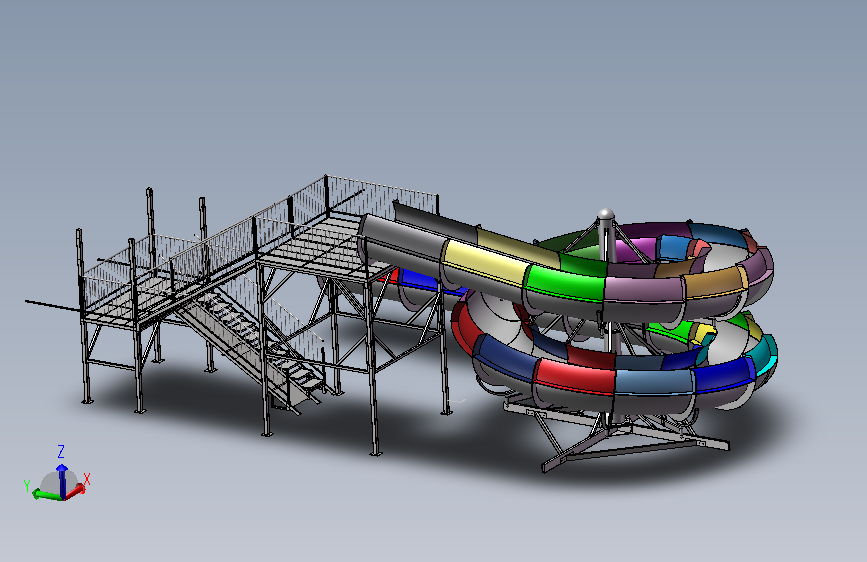
Task: Select the silver ball atop the central pole
Action: (606, 215)
